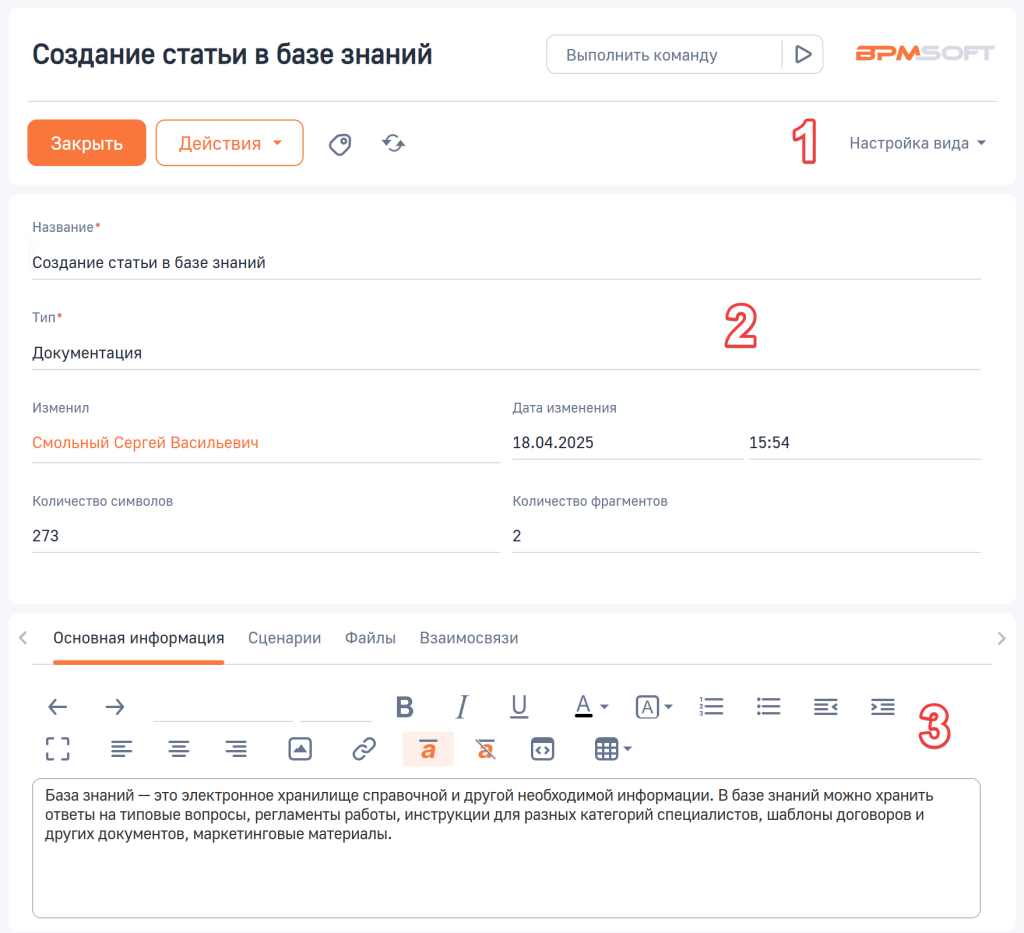Click the tag icon next to Действия
The width and height of the screenshot is (1024, 933).
[x=340, y=144]
